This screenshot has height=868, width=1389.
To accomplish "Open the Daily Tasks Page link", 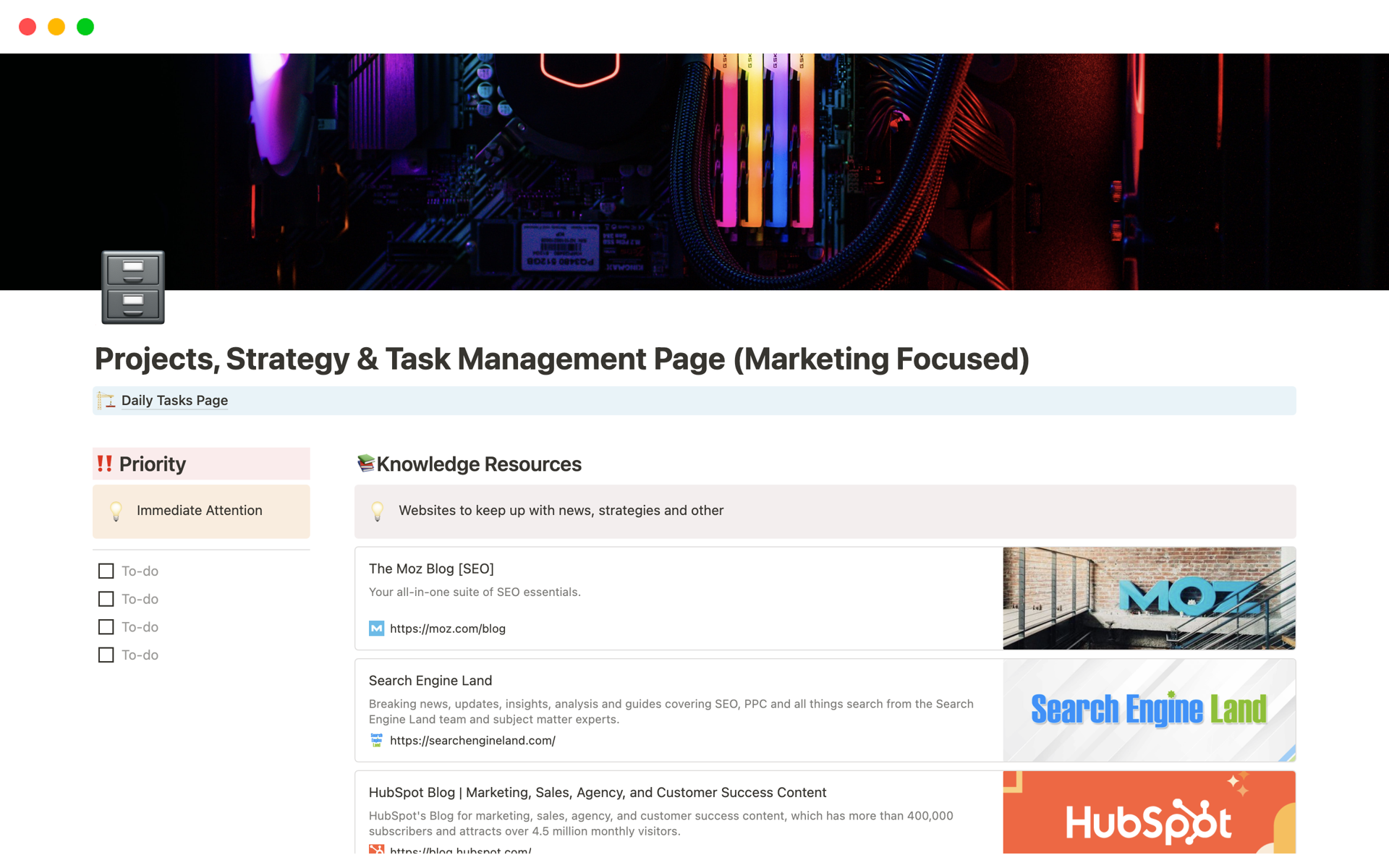I will pos(174,401).
